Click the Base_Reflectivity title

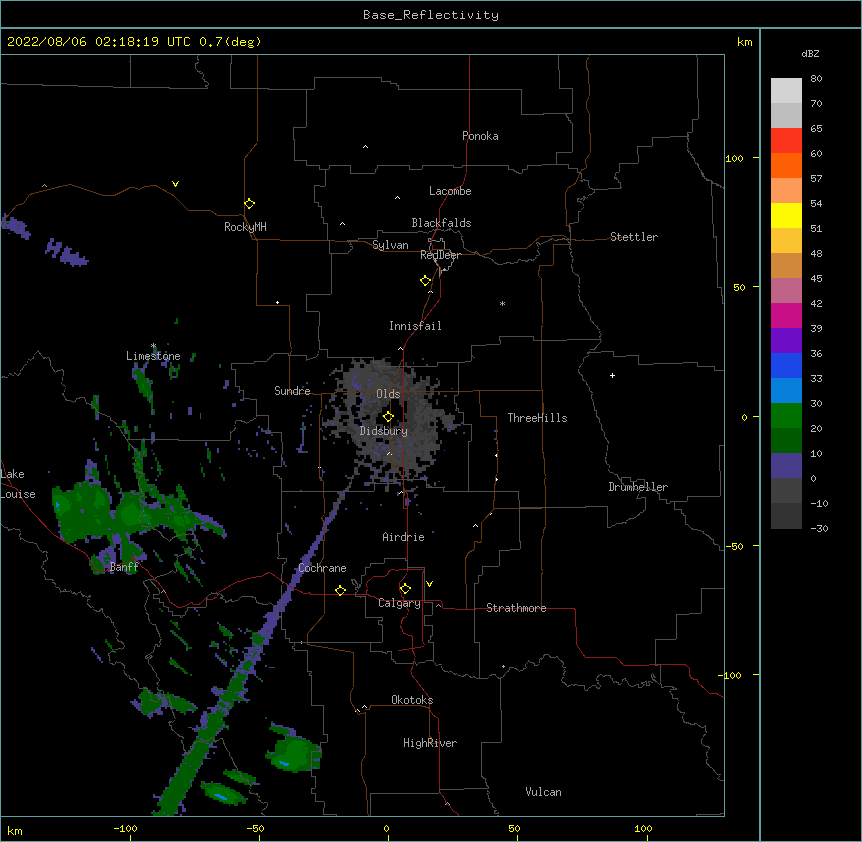[x=431, y=15]
